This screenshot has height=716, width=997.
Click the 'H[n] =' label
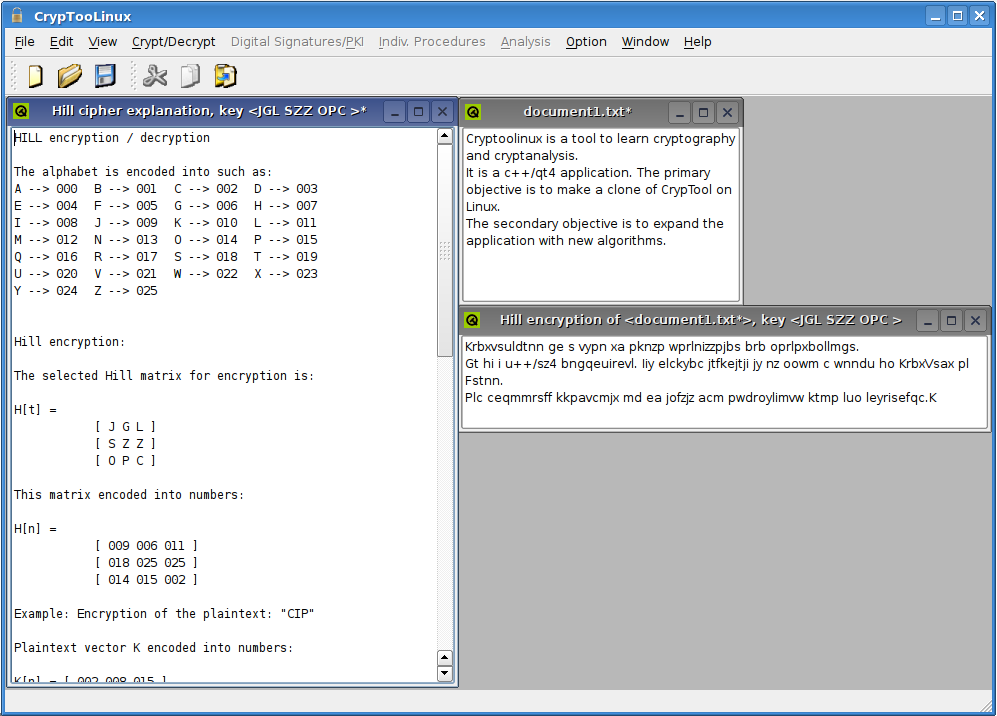point(36,529)
